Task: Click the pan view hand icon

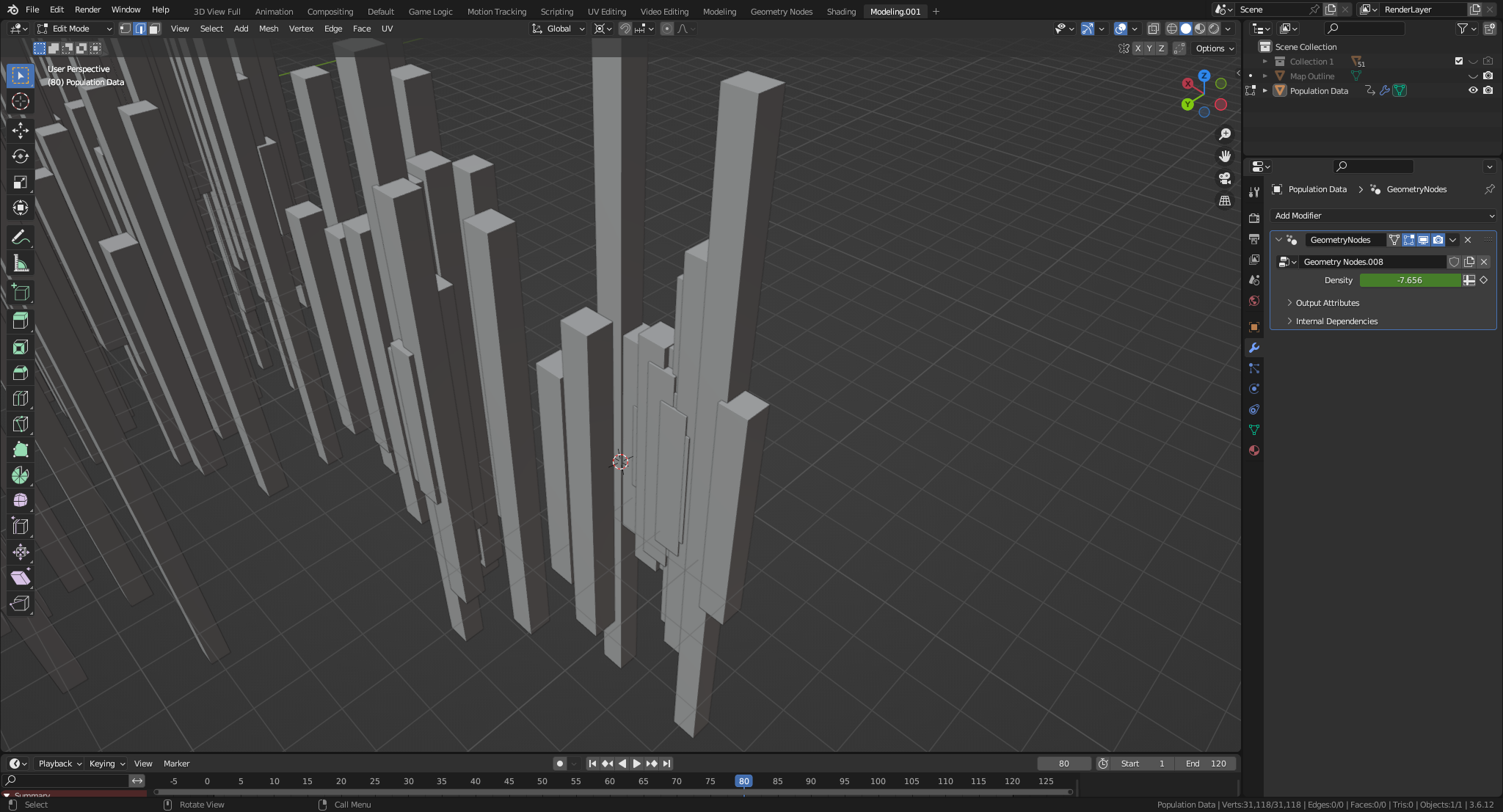Action: [1225, 156]
